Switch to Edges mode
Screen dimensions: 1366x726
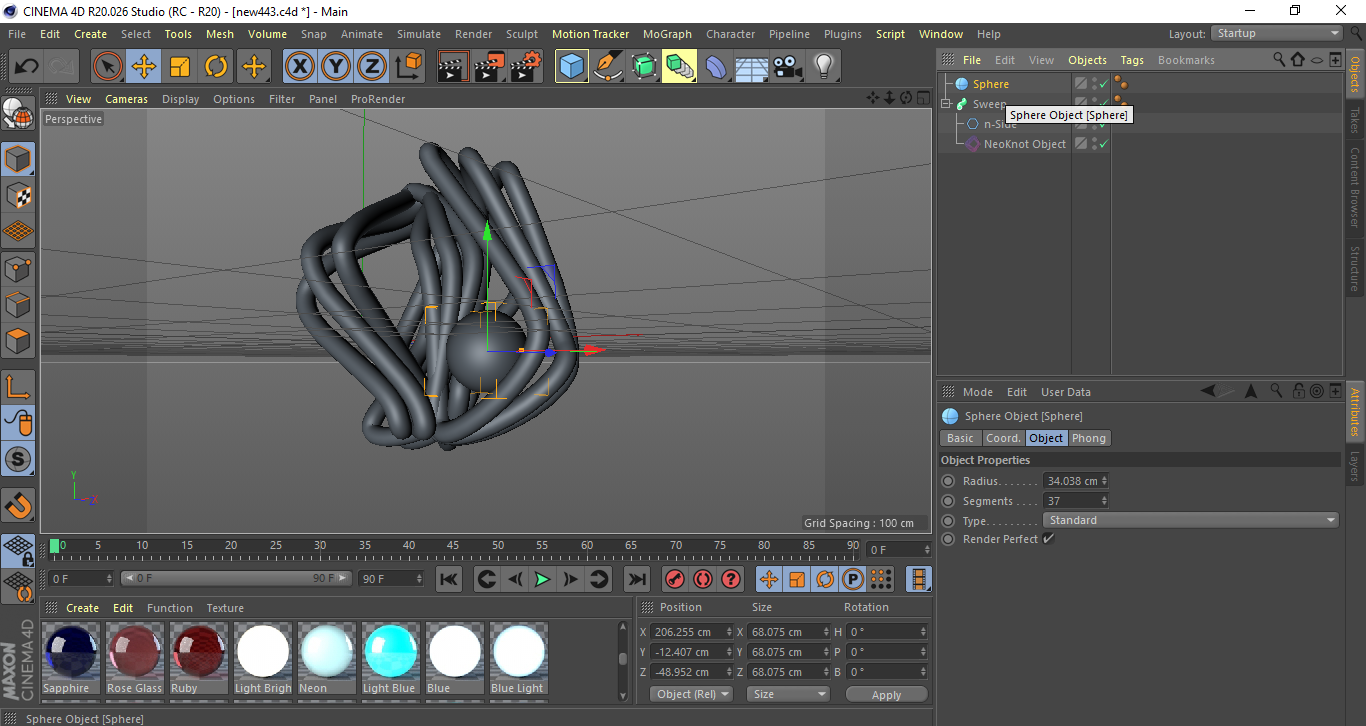coord(18,304)
